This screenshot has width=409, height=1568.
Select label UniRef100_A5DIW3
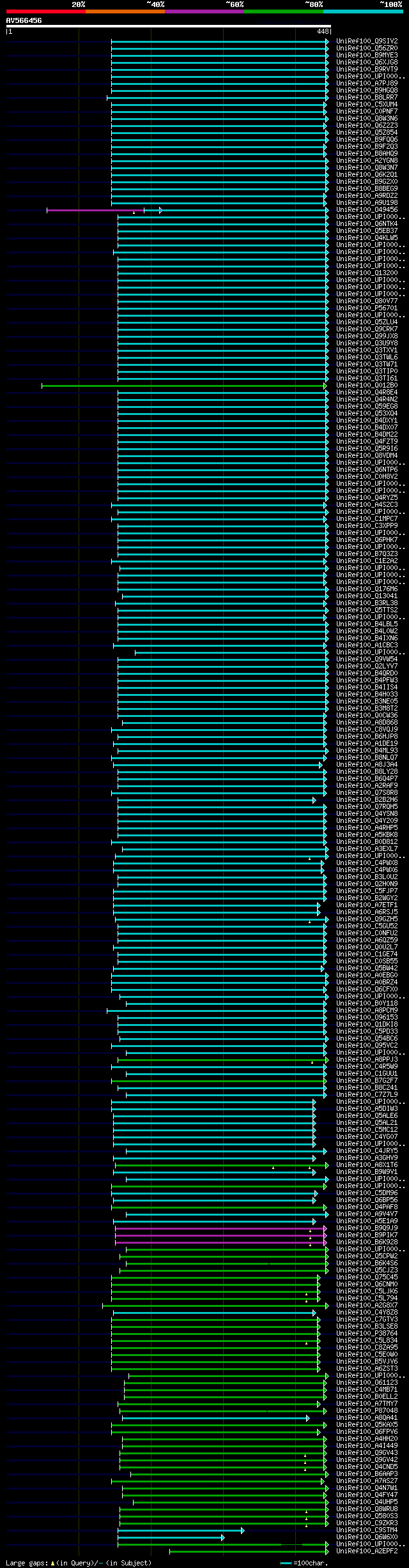(x=367, y=1108)
